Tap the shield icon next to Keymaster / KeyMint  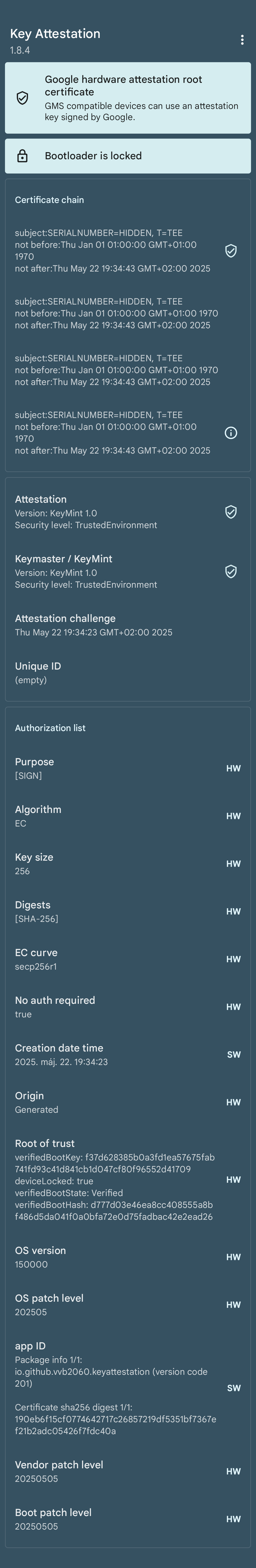(x=231, y=572)
